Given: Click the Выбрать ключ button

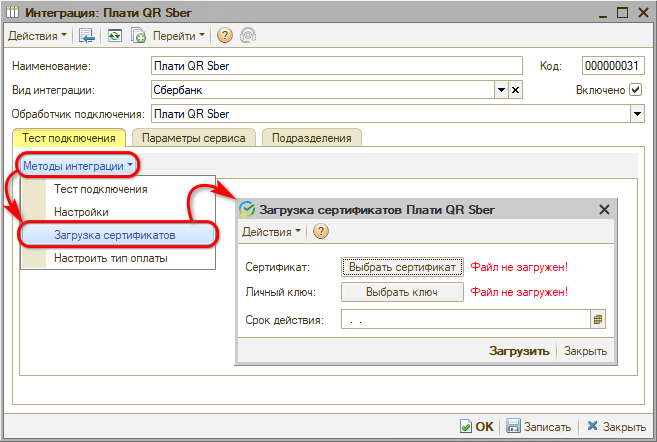Looking at the screenshot, I should coord(402,292).
